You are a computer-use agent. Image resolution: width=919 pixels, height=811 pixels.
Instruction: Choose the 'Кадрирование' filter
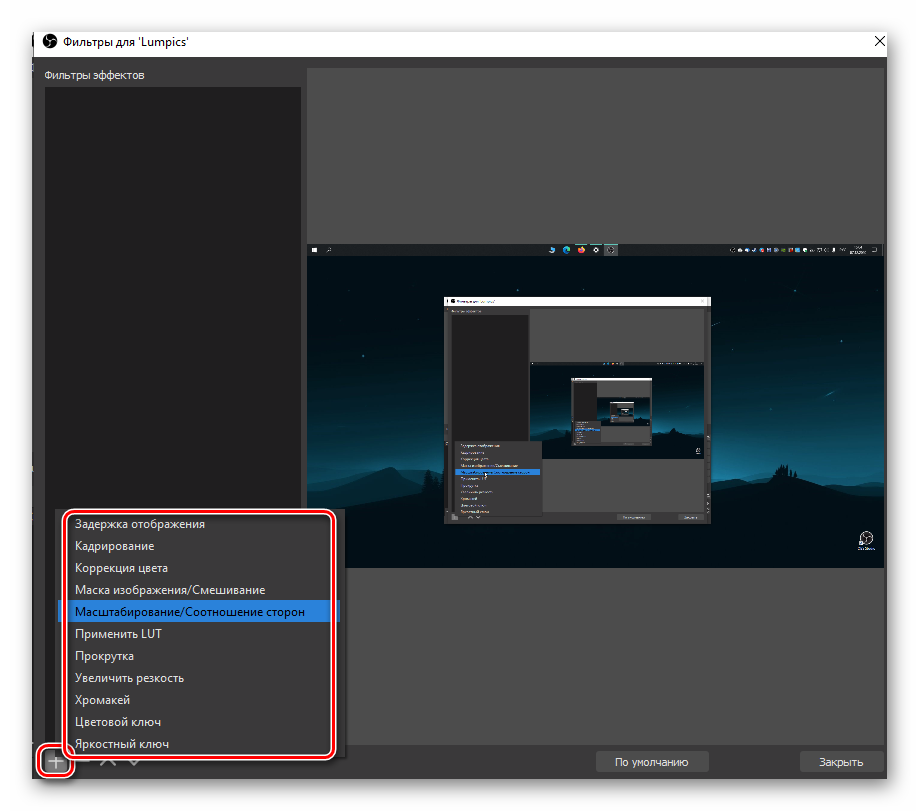pyautogui.click(x=114, y=546)
